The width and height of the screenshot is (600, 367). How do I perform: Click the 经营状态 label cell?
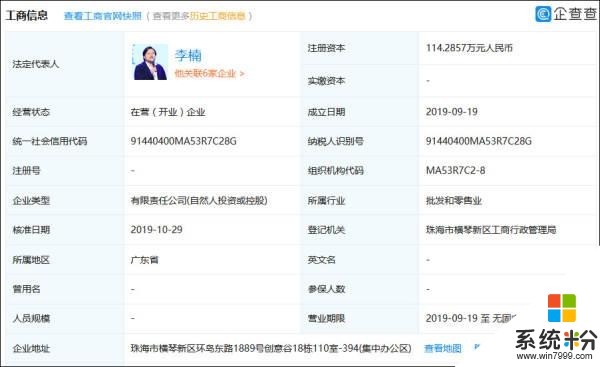(x=65, y=112)
